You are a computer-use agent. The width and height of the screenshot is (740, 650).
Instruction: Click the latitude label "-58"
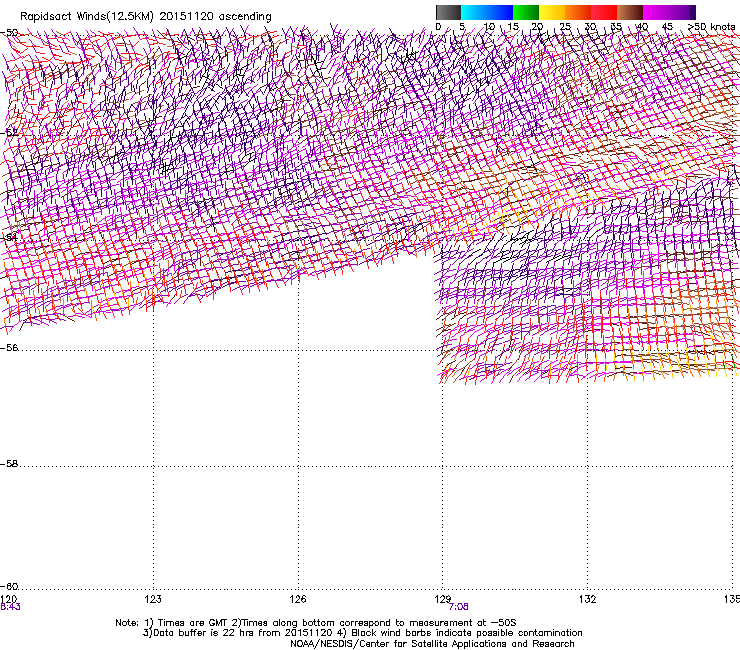click(9, 464)
